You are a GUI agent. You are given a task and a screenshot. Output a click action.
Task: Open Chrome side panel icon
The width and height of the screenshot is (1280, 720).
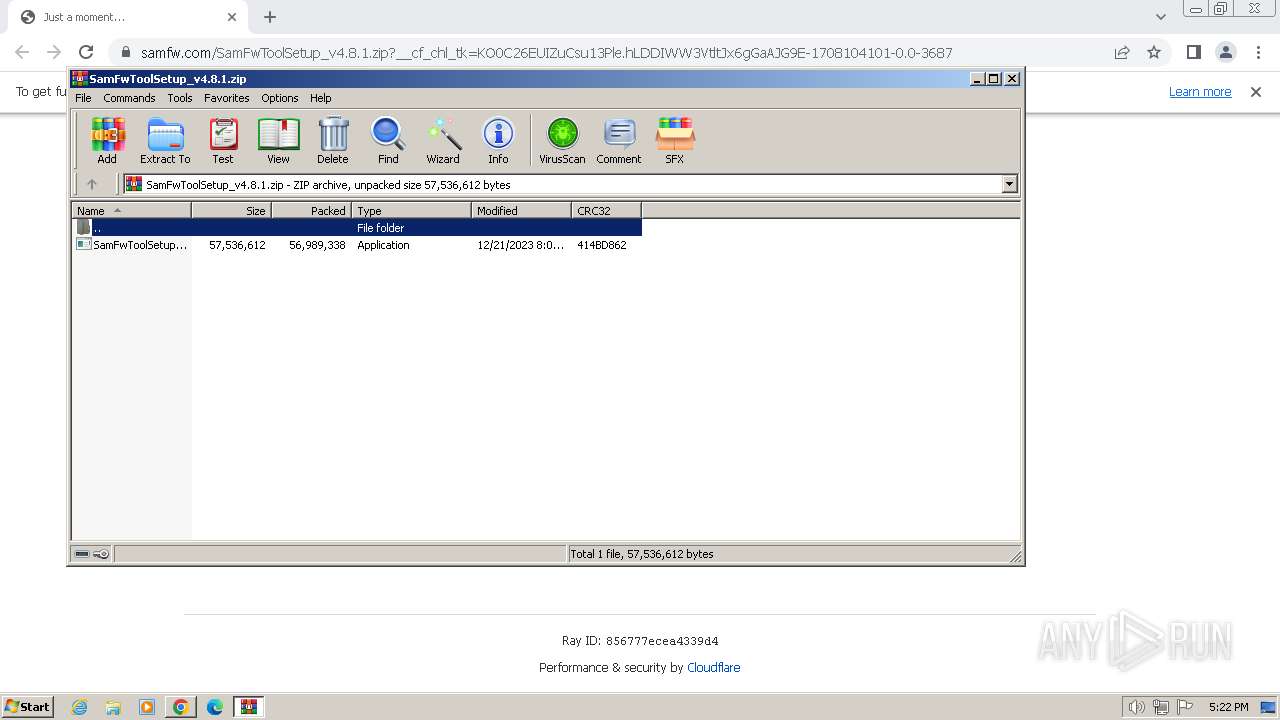click(x=1194, y=52)
